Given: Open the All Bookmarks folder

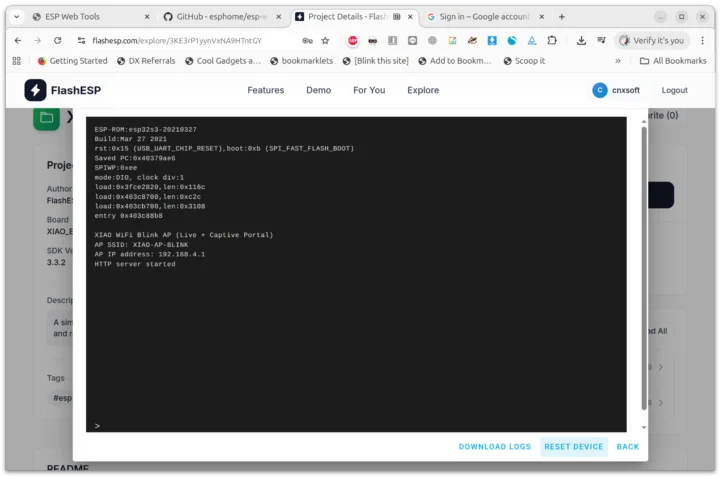Looking at the screenshot, I should 673,61.
